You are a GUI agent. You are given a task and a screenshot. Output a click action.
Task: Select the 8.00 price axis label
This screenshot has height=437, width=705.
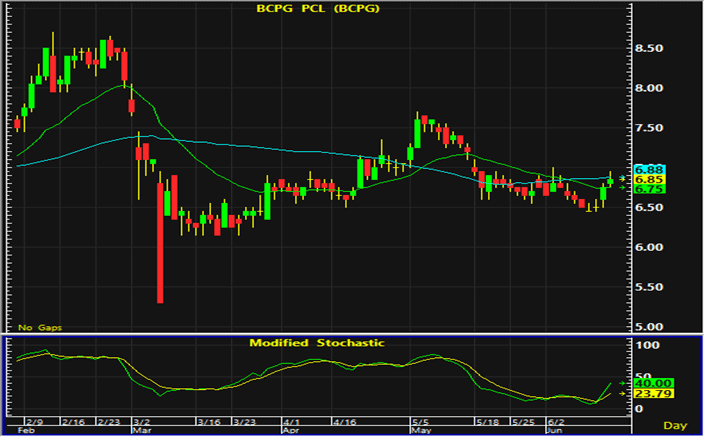tap(649, 88)
